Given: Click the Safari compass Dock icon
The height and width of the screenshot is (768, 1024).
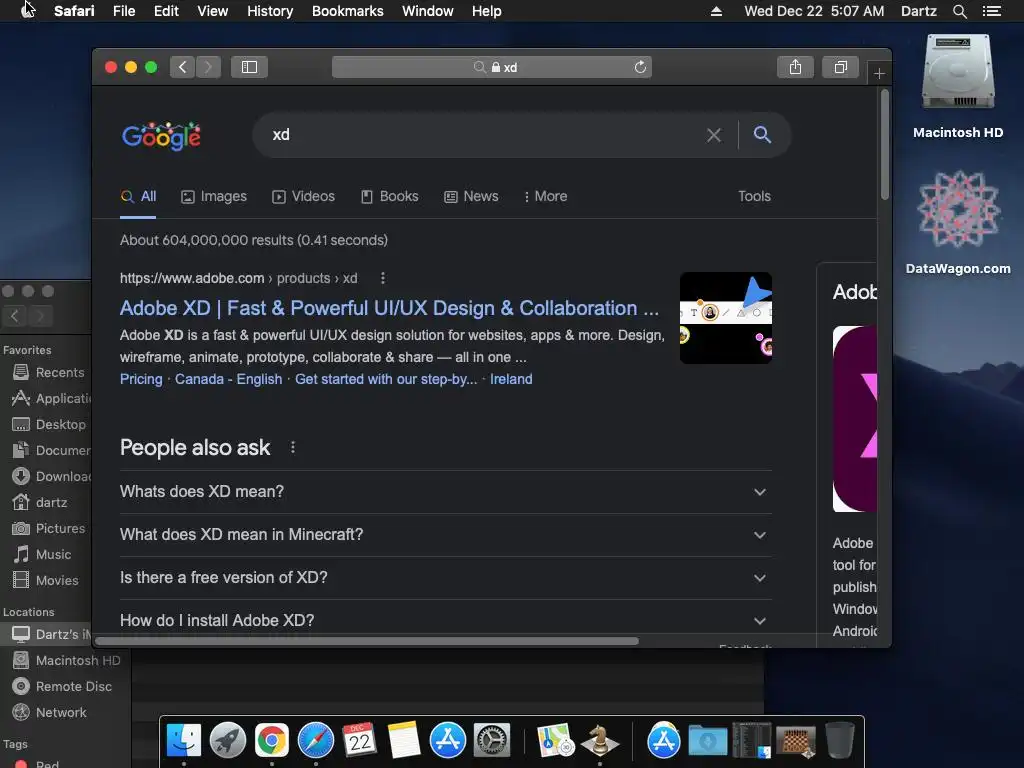Looking at the screenshot, I should point(315,740).
